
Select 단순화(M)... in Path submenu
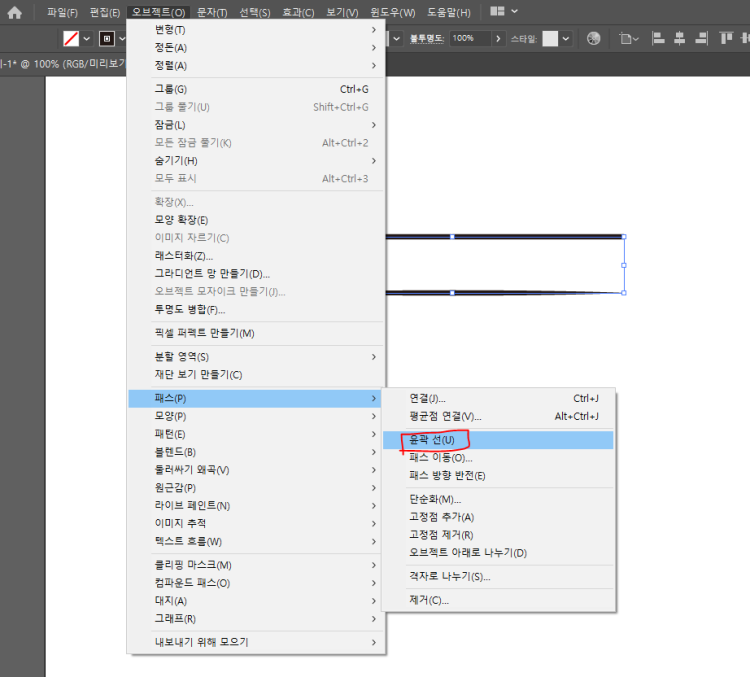point(498,499)
